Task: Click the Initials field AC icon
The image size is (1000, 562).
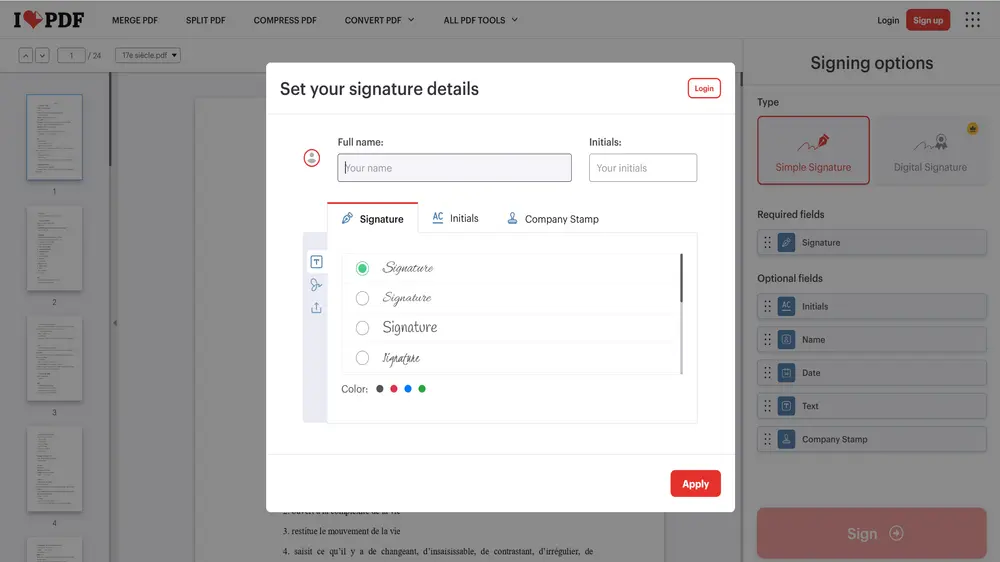Action: point(786,306)
